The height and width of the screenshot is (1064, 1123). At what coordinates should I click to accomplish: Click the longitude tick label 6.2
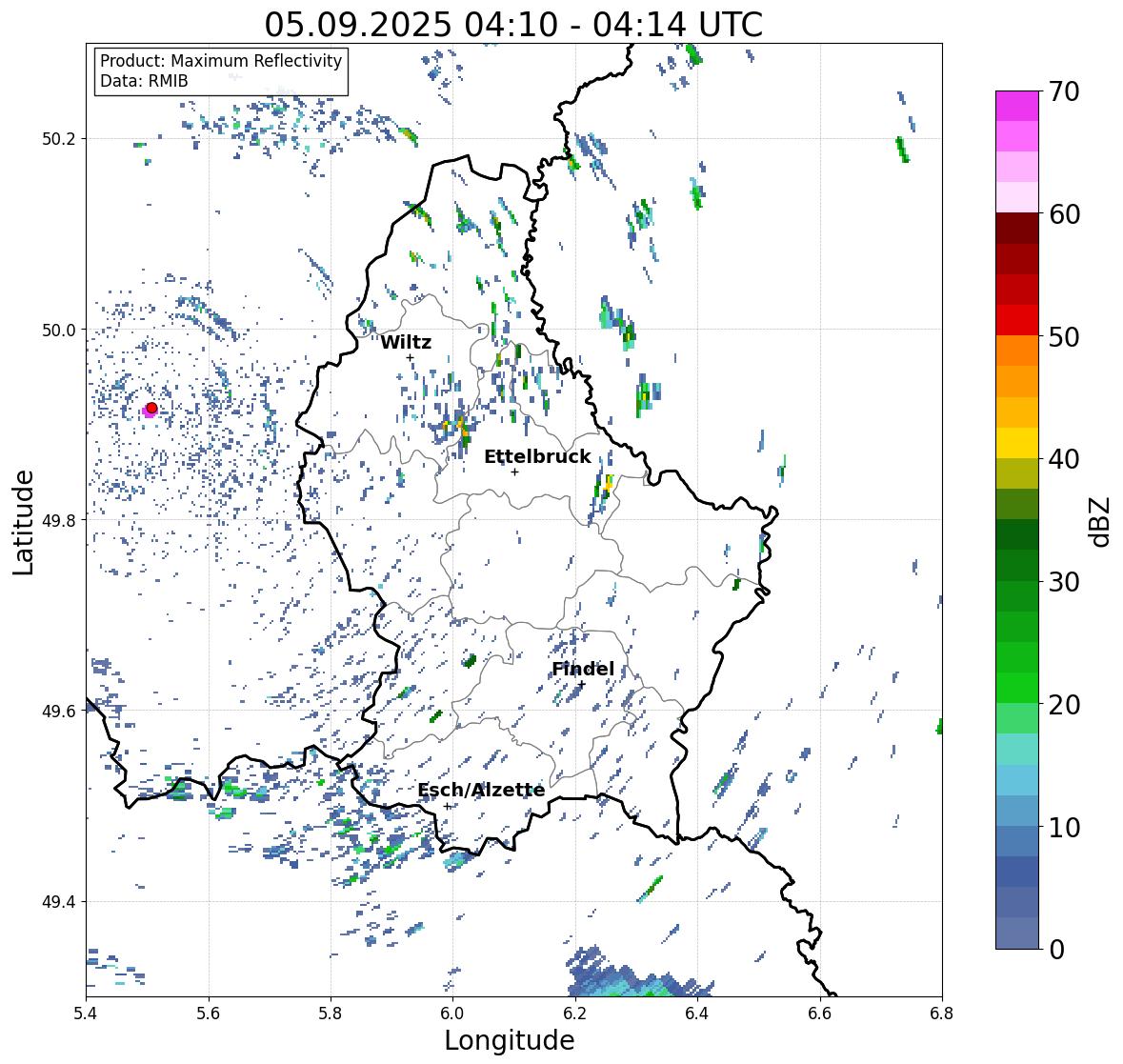coord(575,1014)
